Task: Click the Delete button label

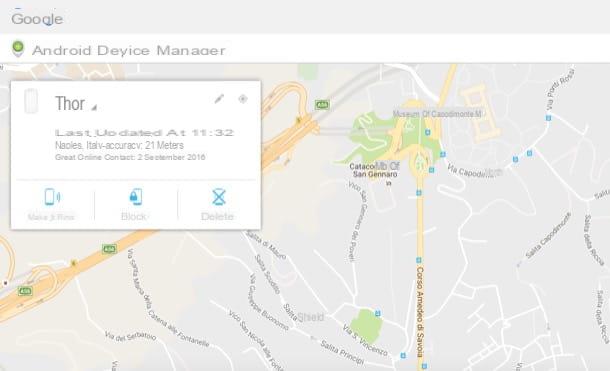Action: 217,217
